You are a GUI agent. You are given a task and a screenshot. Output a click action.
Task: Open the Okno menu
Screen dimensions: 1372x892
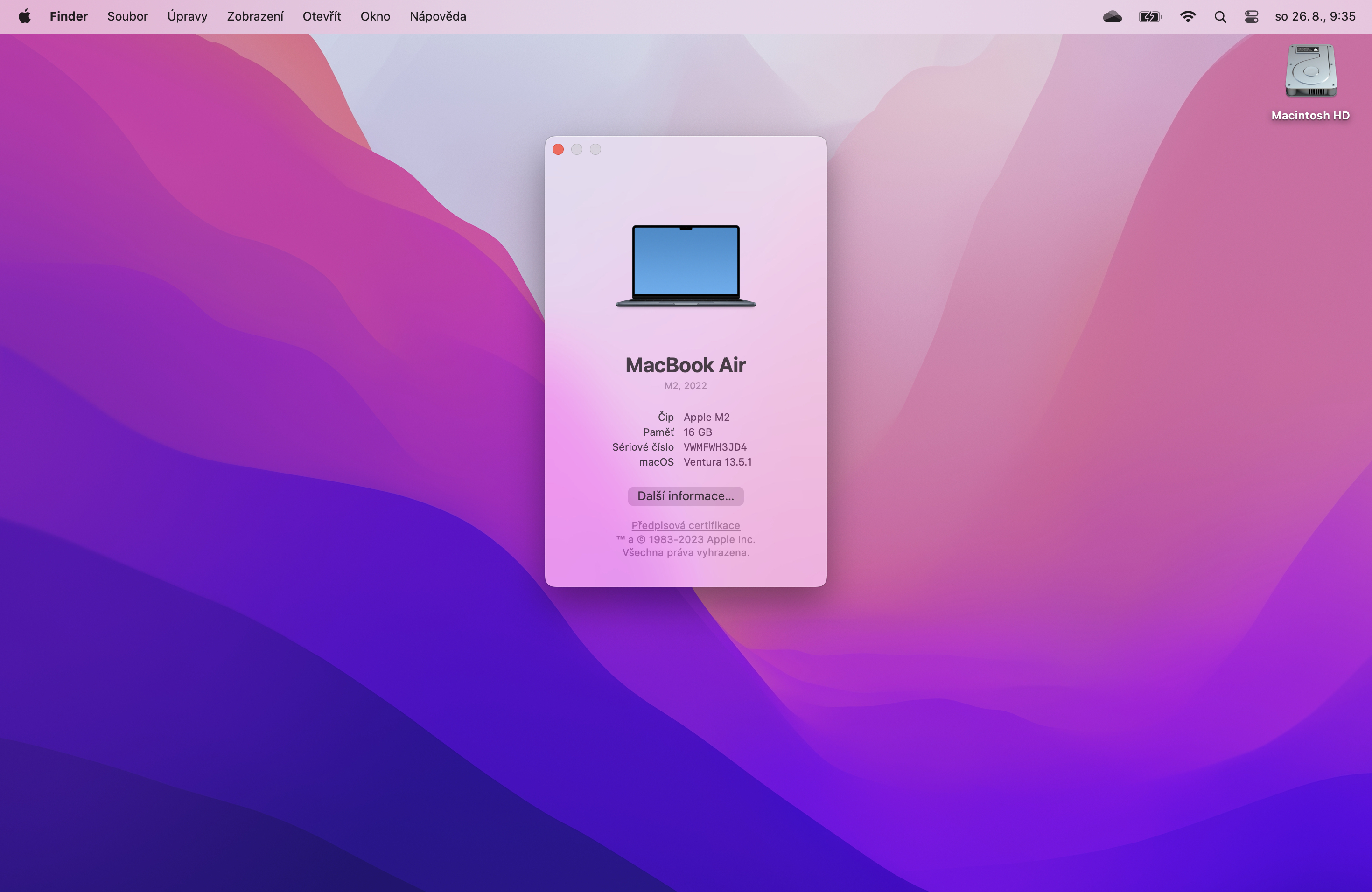point(375,16)
